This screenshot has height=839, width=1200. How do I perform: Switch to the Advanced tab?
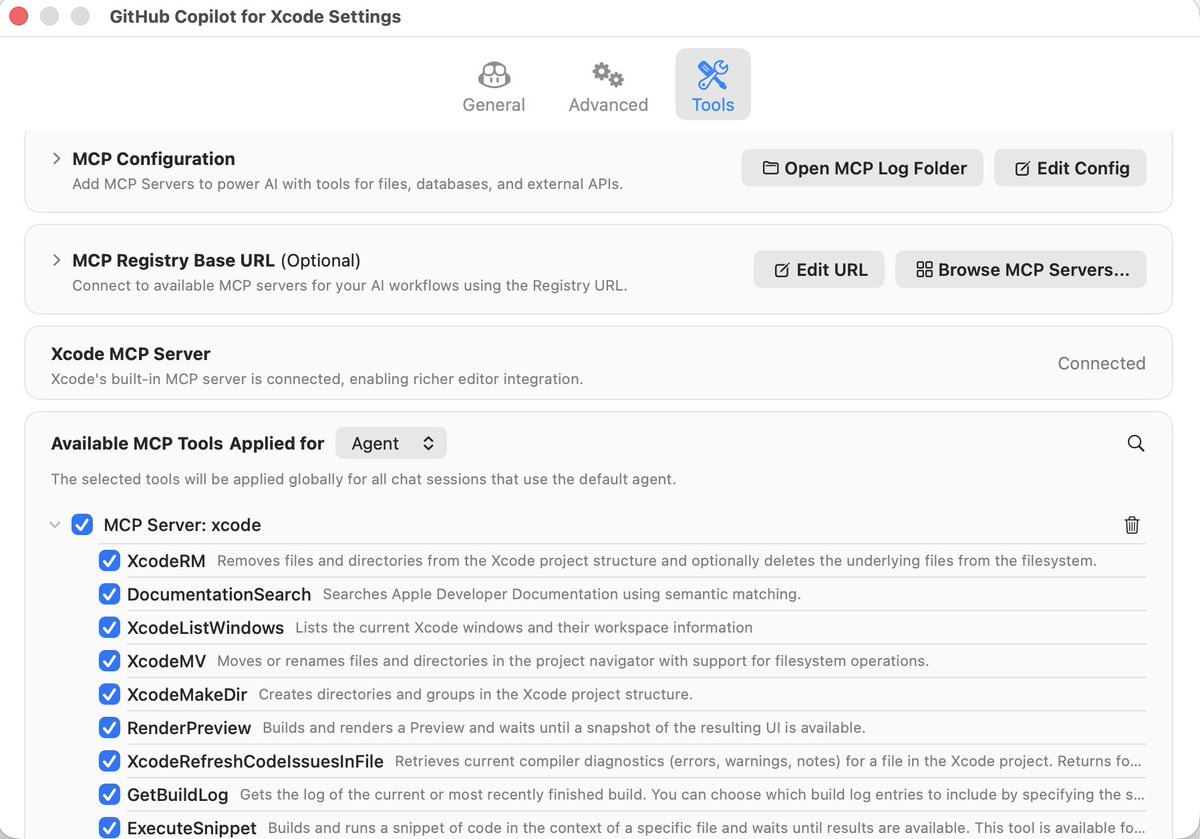[608, 85]
